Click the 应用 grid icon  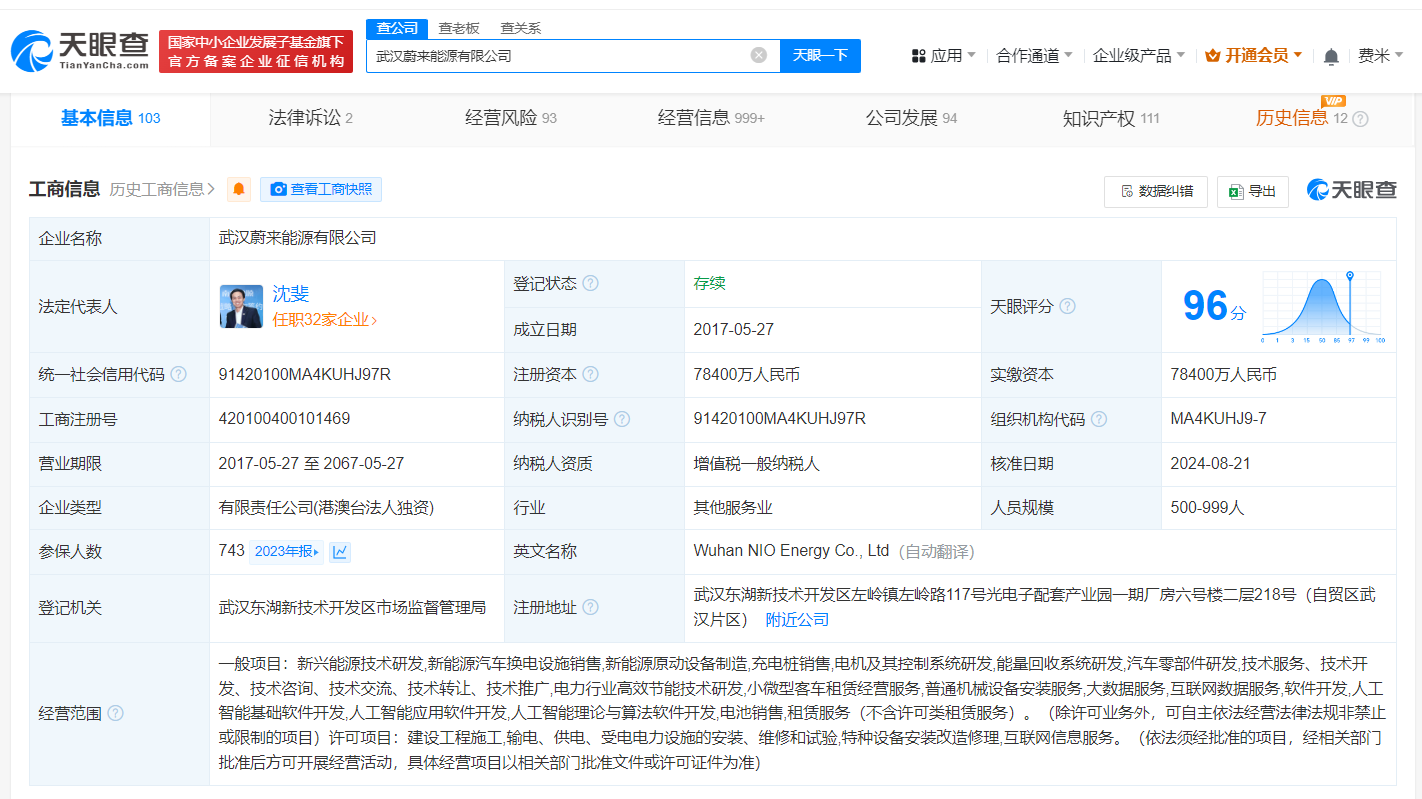click(x=919, y=56)
